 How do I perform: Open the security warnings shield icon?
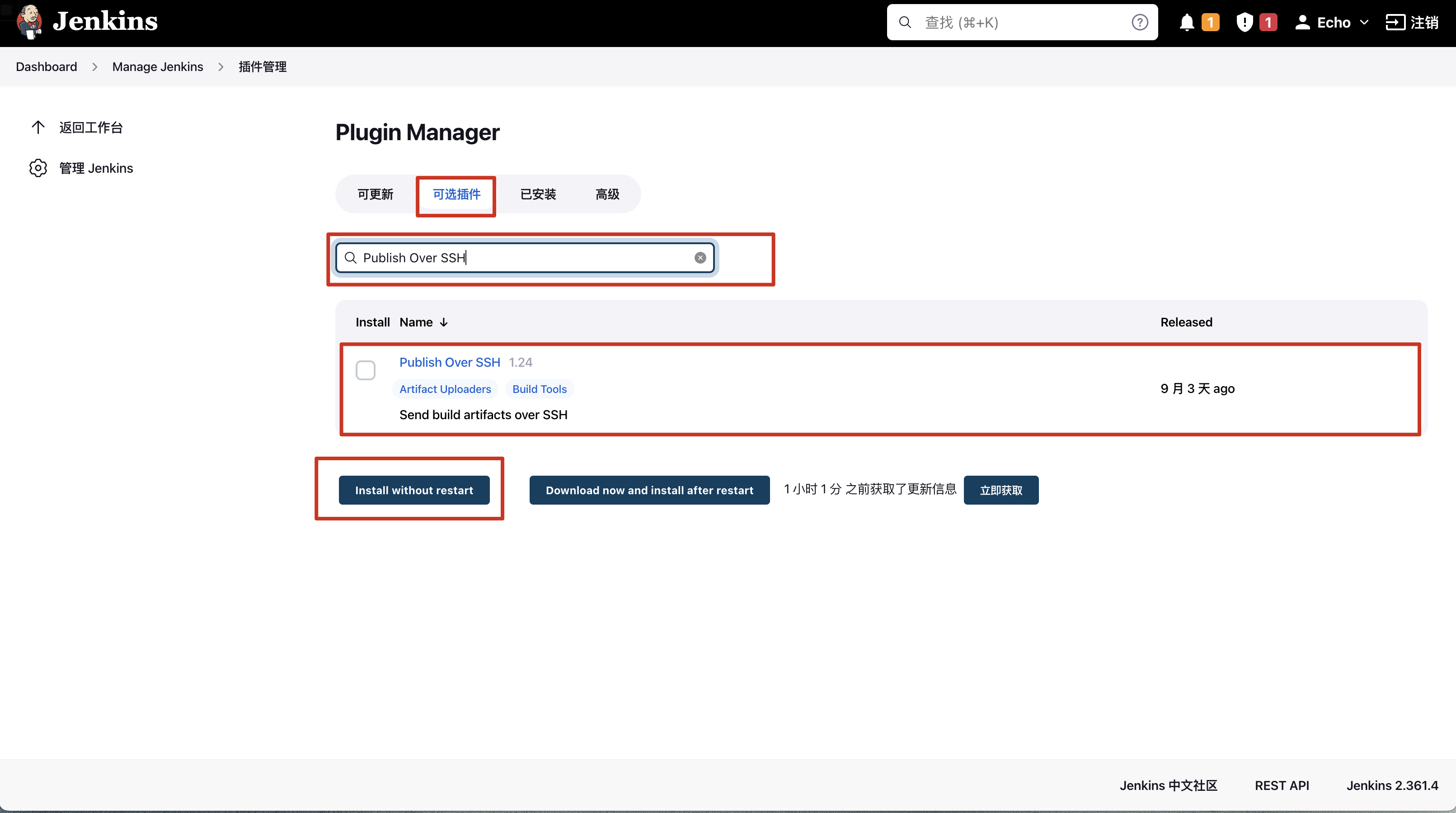tap(1245, 22)
